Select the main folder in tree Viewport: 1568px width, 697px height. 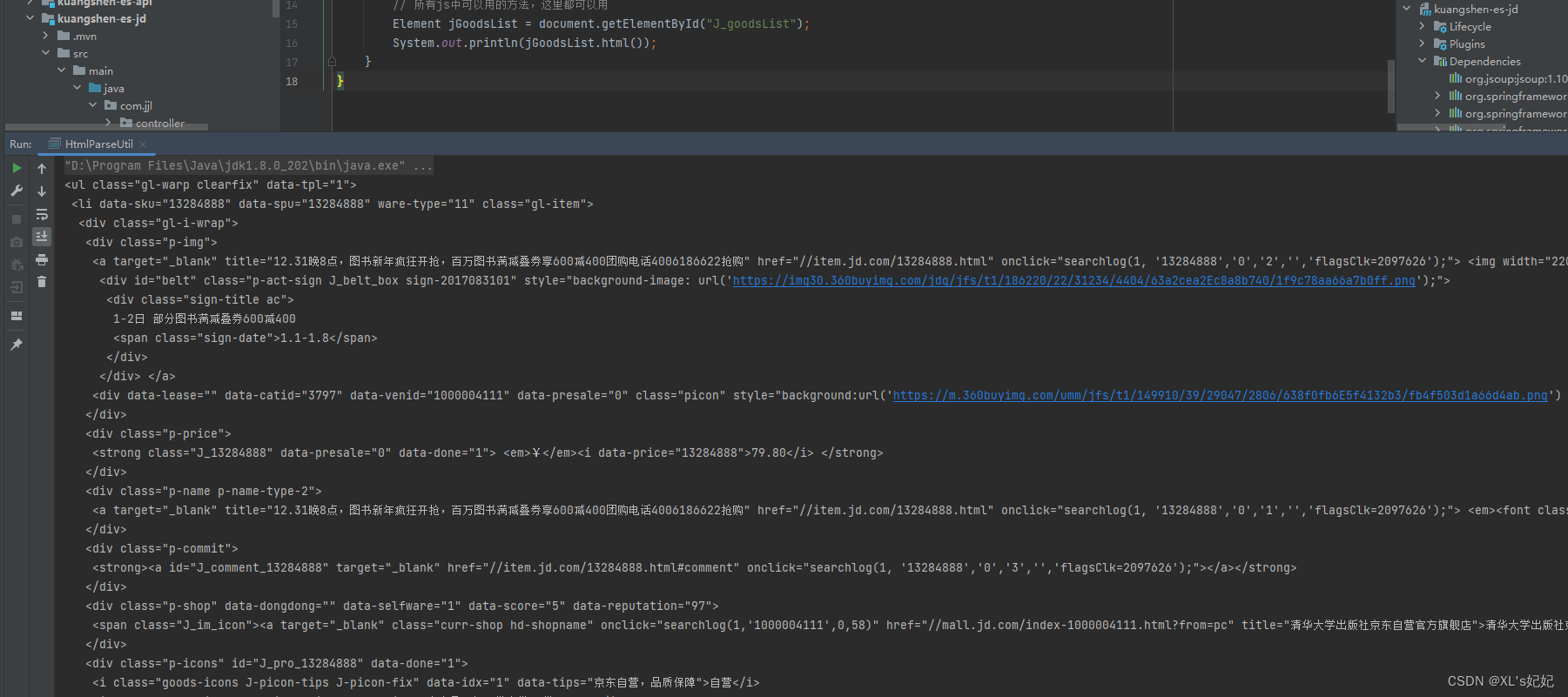click(101, 71)
